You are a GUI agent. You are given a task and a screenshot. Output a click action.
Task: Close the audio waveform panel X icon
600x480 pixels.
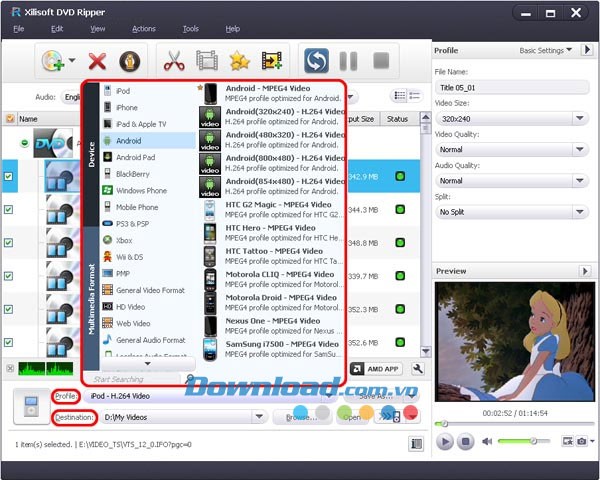coord(10,368)
